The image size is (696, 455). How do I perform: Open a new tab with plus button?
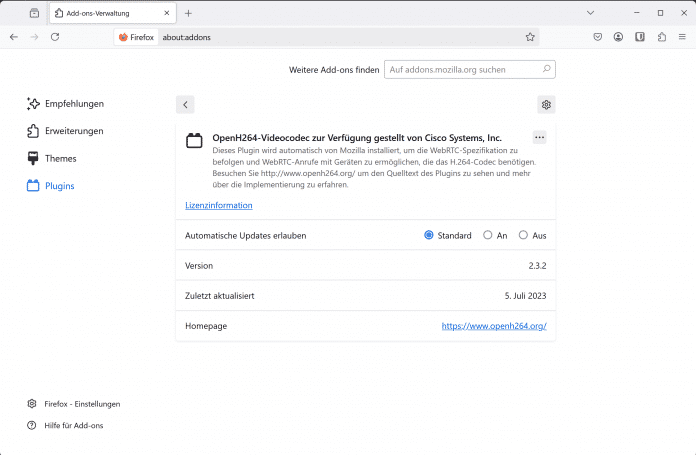point(188,13)
